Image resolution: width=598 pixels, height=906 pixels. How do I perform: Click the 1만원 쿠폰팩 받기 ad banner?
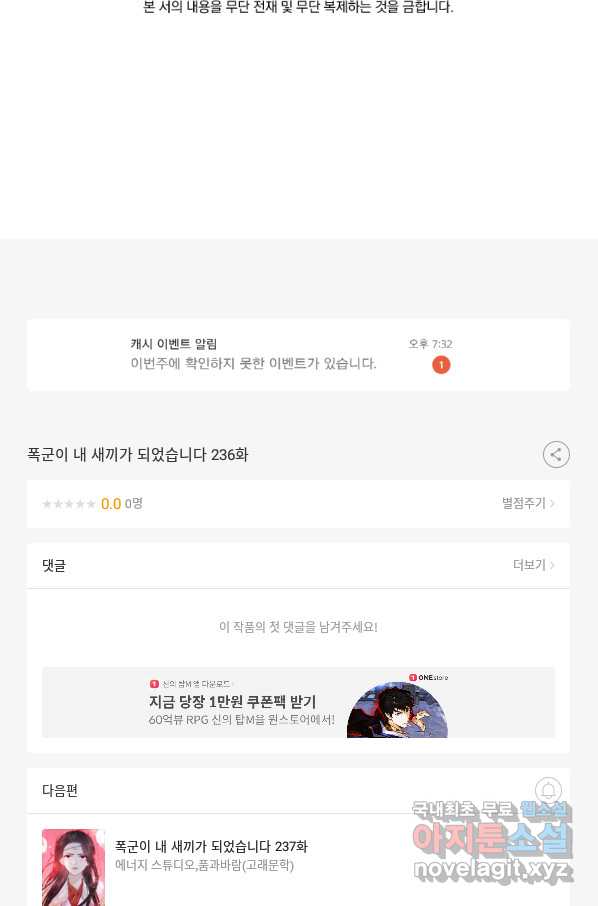[298, 703]
